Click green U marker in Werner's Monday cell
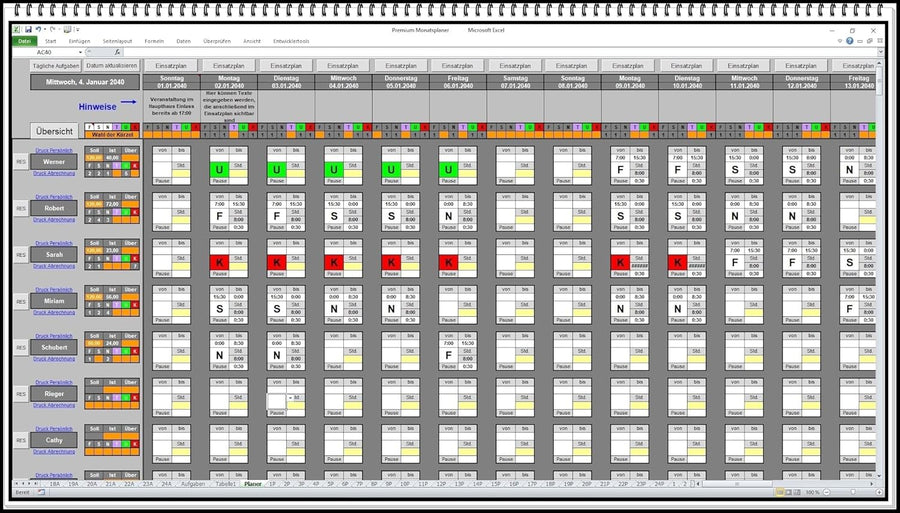This screenshot has width=900, height=513. point(218,169)
